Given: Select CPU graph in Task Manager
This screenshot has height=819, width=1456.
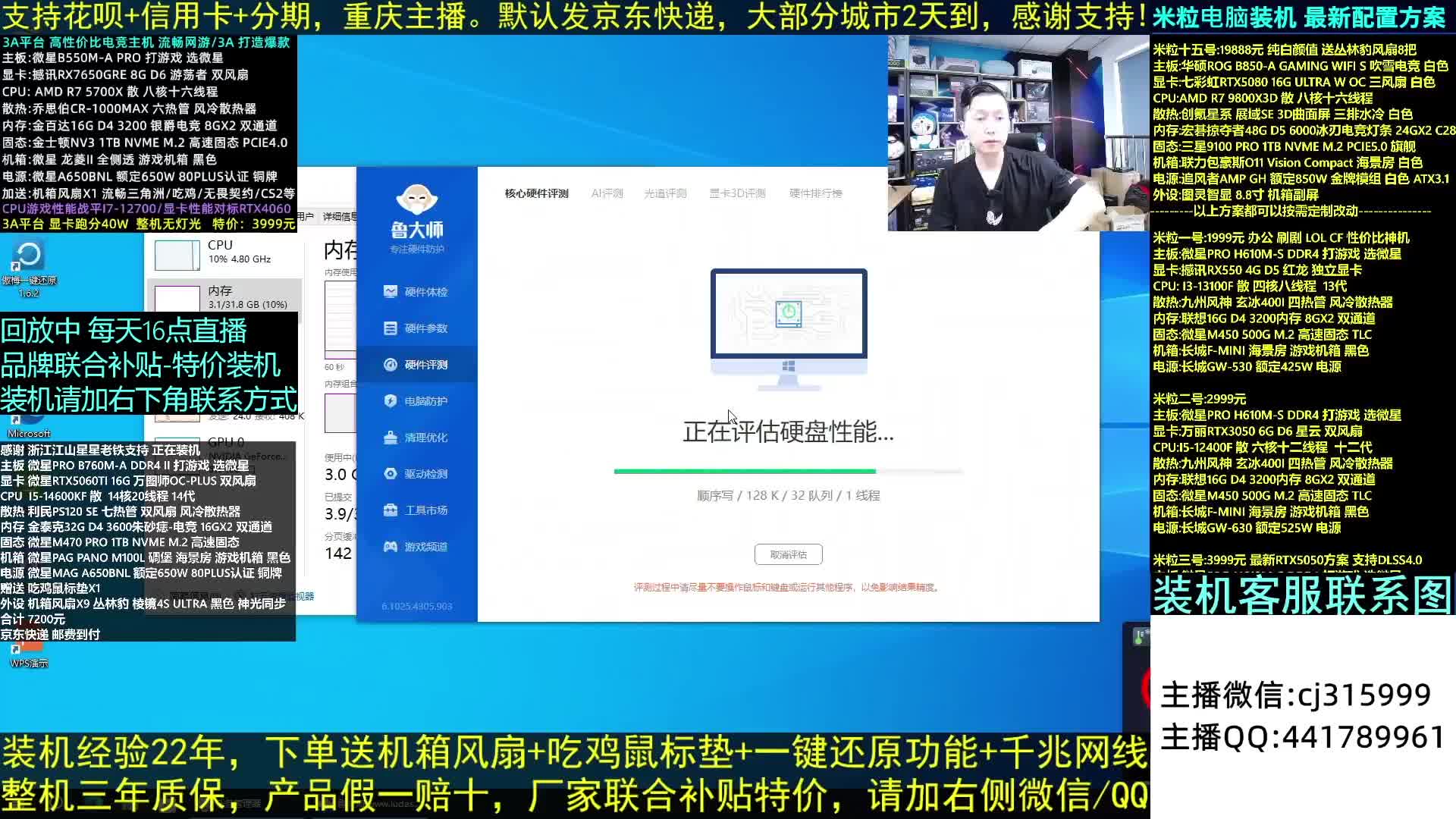Looking at the screenshot, I should click(x=177, y=255).
